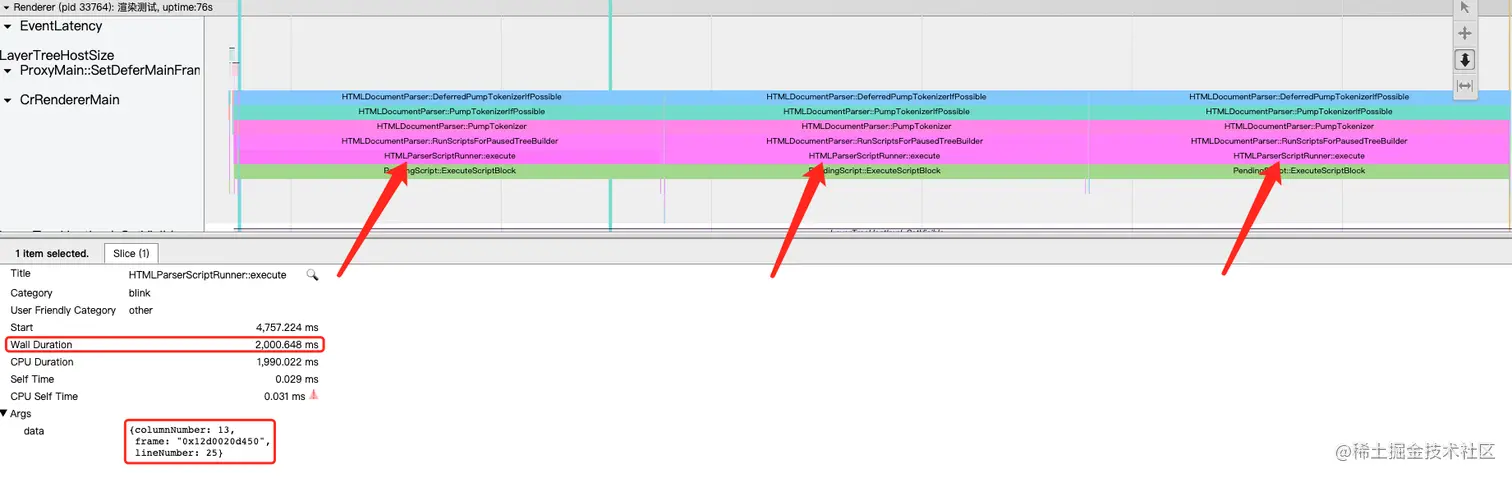Click the CrRendererMain track name
Image resolution: width=1512 pixels, height=478 pixels.
coord(70,101)
